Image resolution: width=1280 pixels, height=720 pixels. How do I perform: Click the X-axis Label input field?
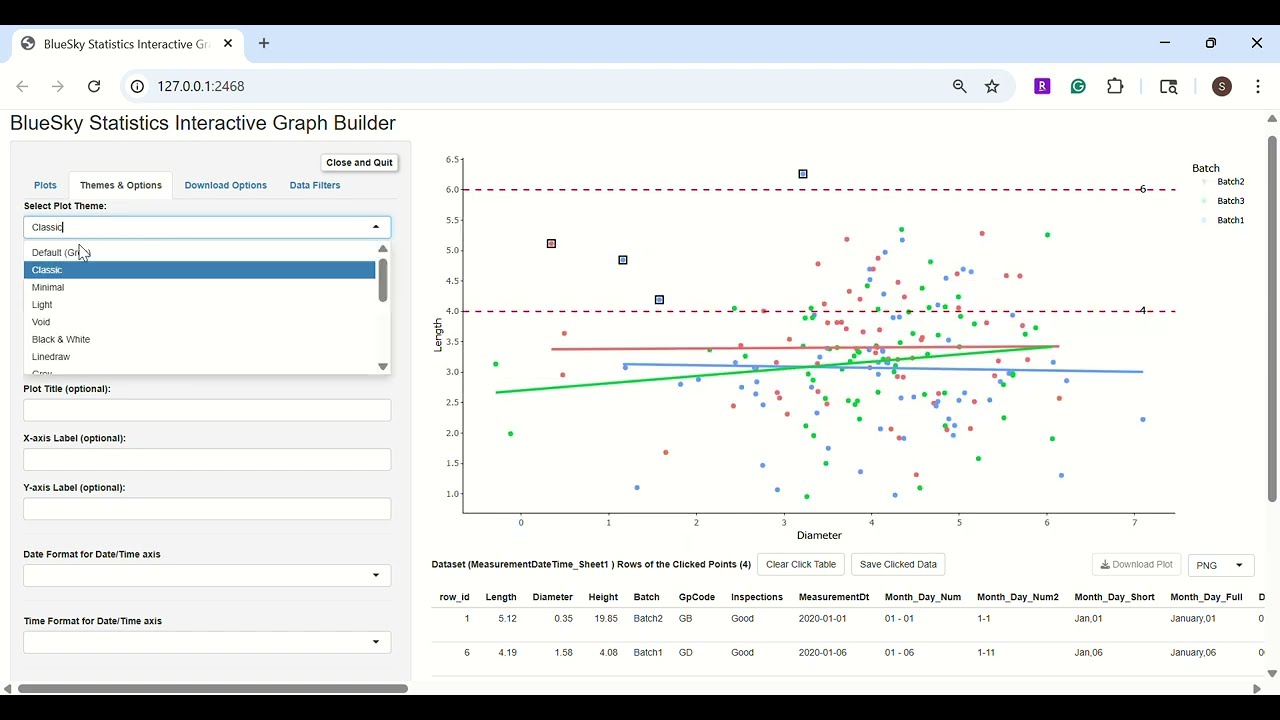(207, 459)
